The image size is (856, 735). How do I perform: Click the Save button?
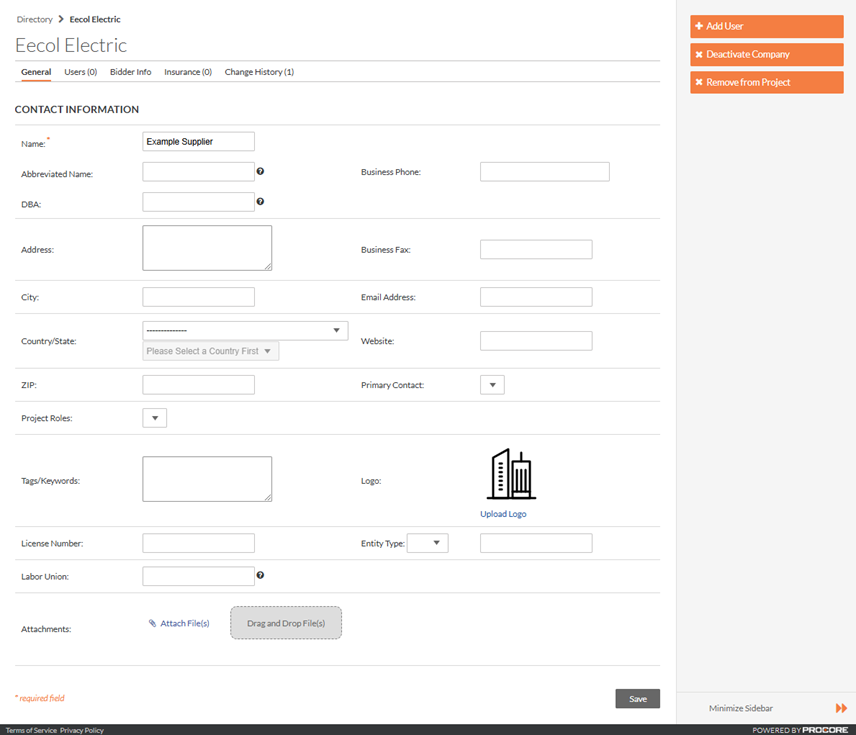638,699
